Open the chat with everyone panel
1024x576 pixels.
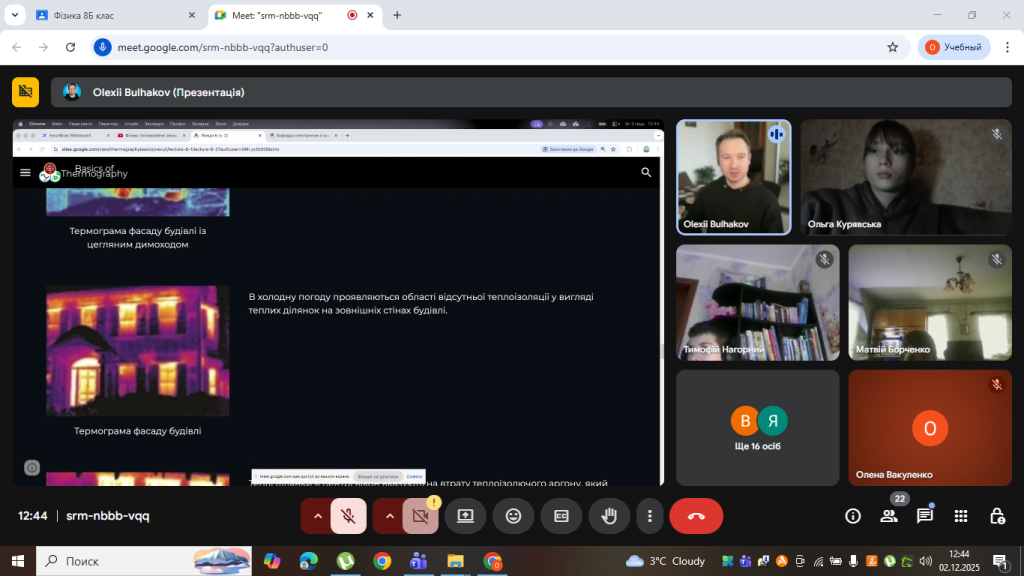(x=925, y=516)
